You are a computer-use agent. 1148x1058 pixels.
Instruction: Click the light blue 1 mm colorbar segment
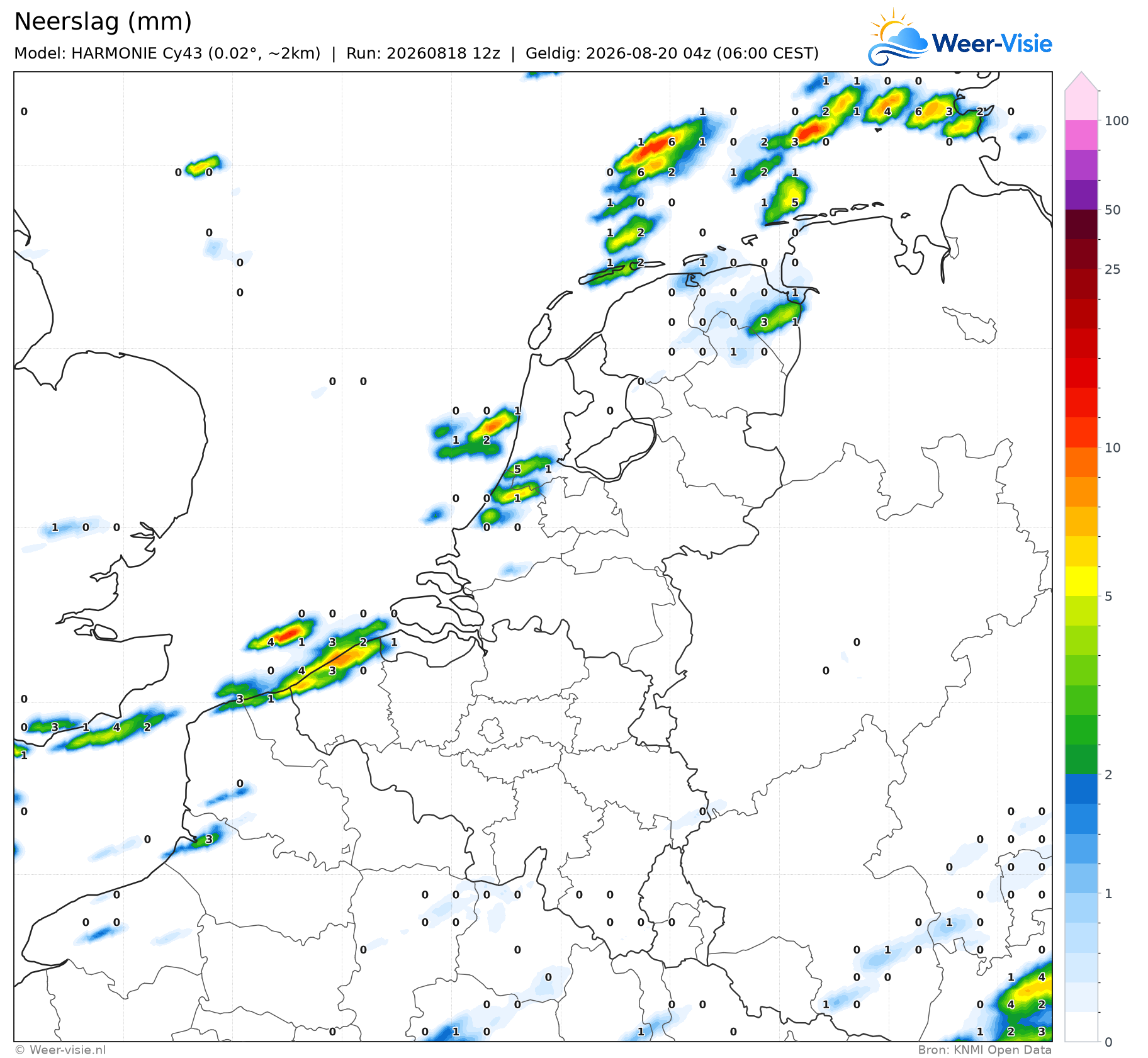tap(1081, 908)
